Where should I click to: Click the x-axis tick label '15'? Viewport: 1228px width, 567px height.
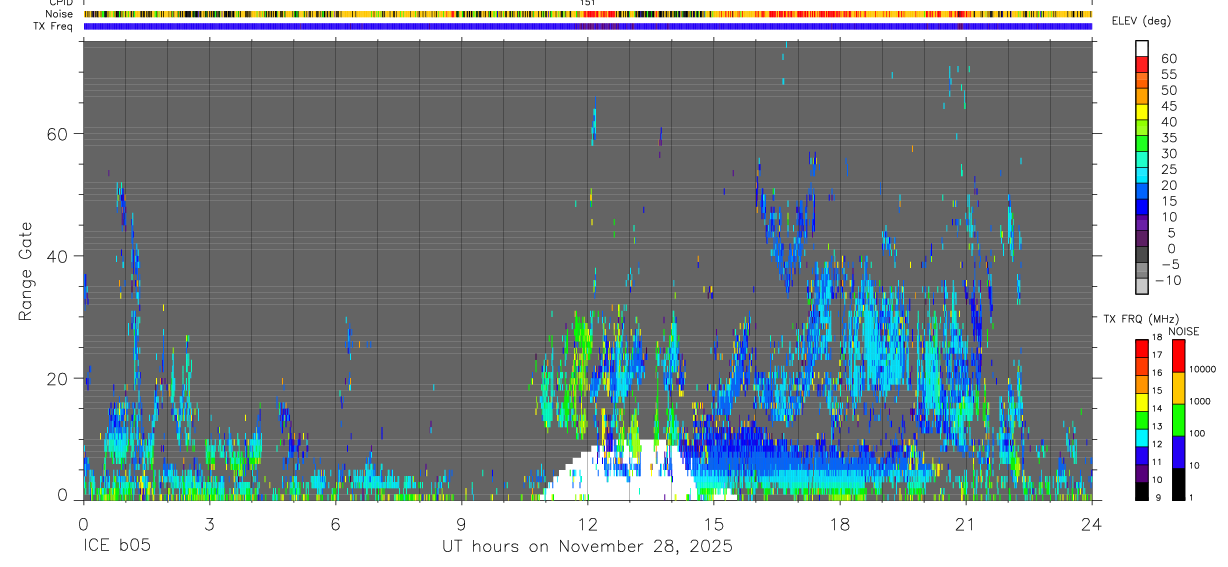coord(714,524)
